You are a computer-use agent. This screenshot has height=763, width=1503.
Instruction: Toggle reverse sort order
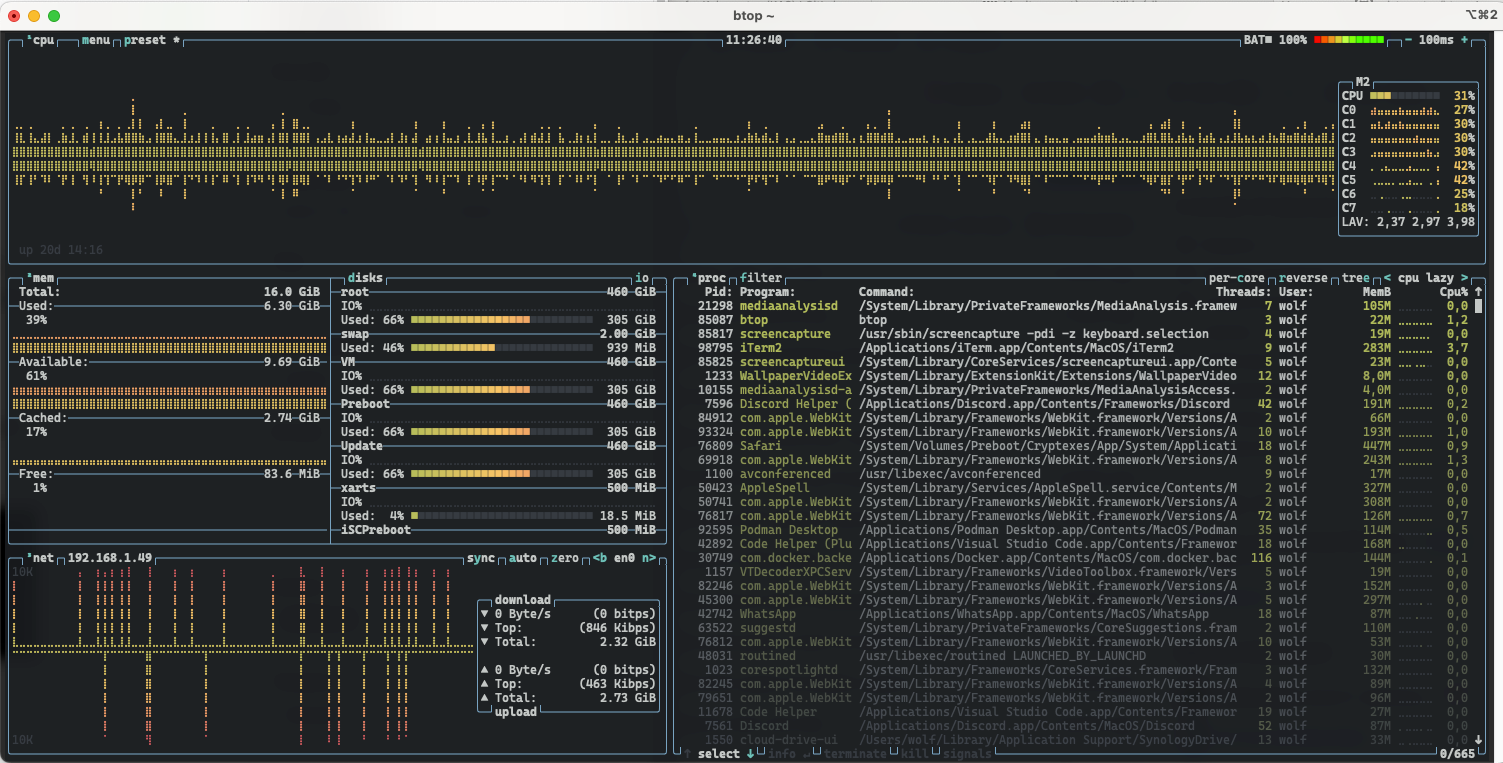coord(1304,278)
